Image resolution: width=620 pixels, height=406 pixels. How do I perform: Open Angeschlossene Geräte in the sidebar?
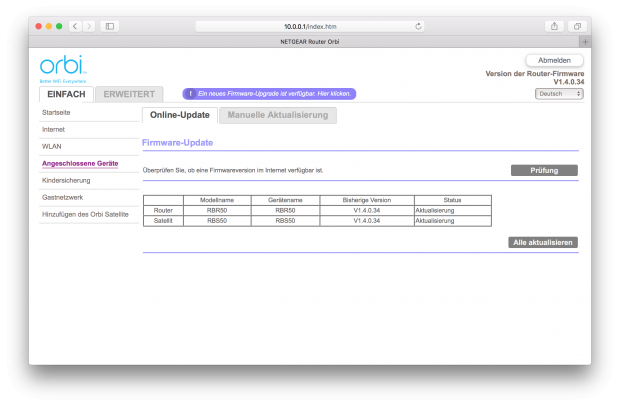point(80,164)
